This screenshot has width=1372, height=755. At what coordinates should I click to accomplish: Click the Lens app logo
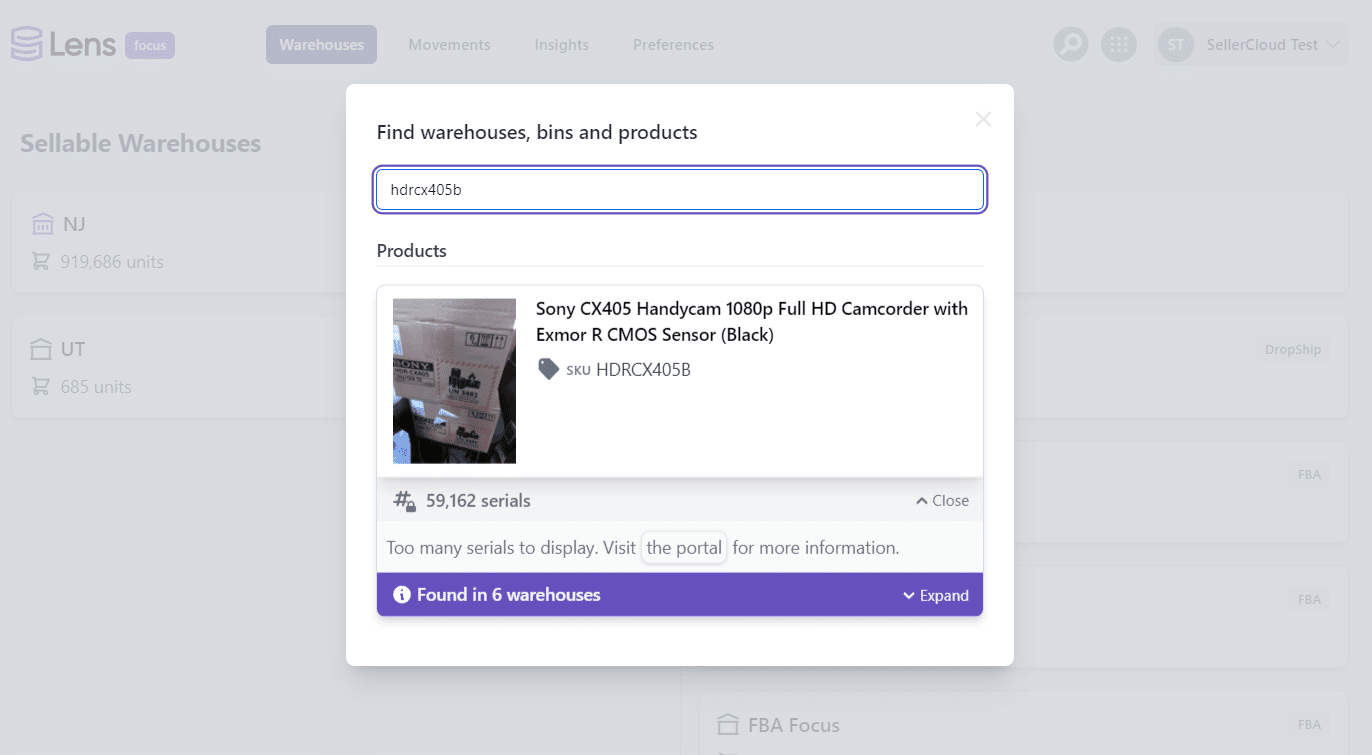tap(64, 44)
